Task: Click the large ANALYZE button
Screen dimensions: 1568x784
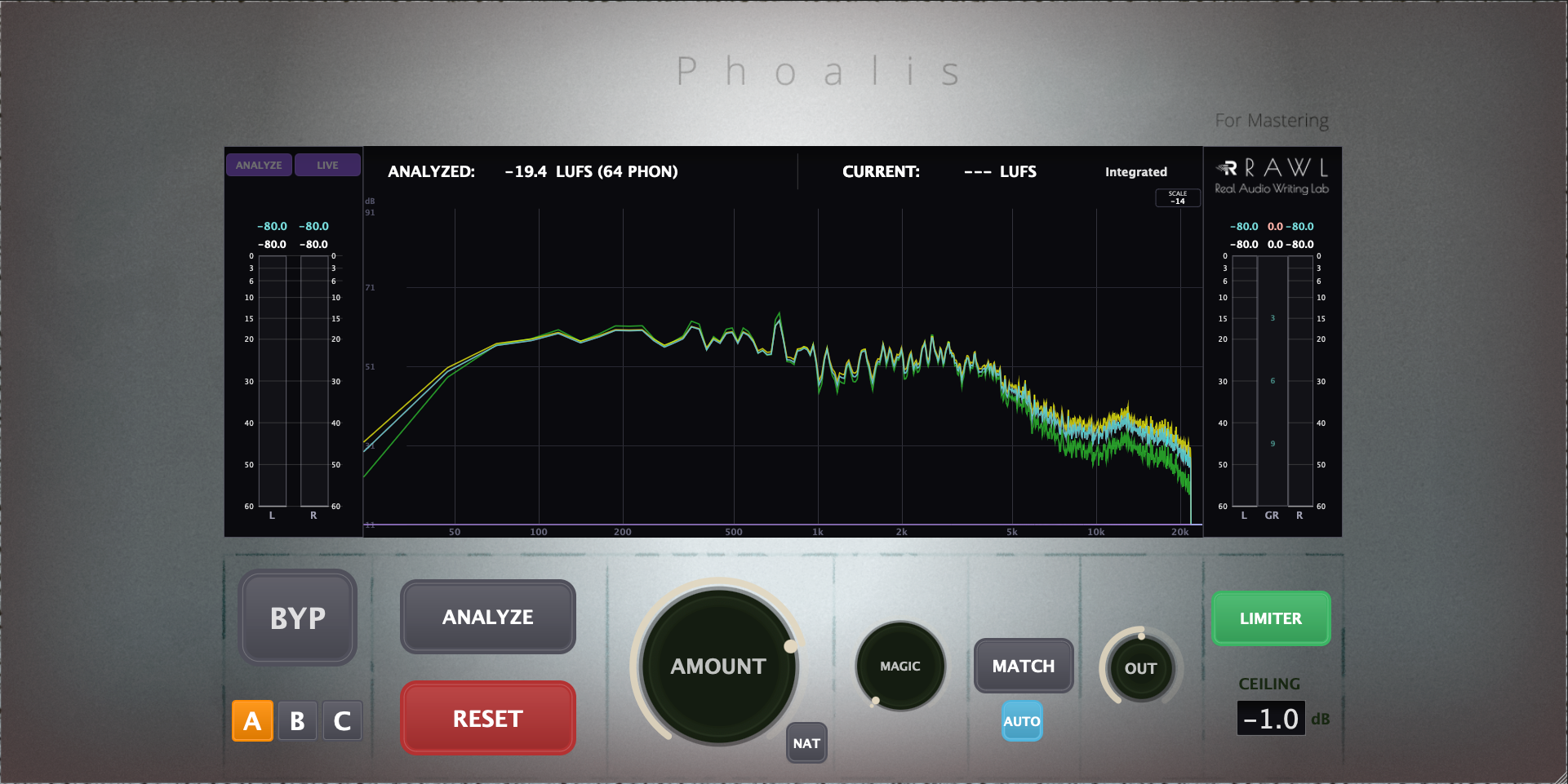Action: click(488, 617)
